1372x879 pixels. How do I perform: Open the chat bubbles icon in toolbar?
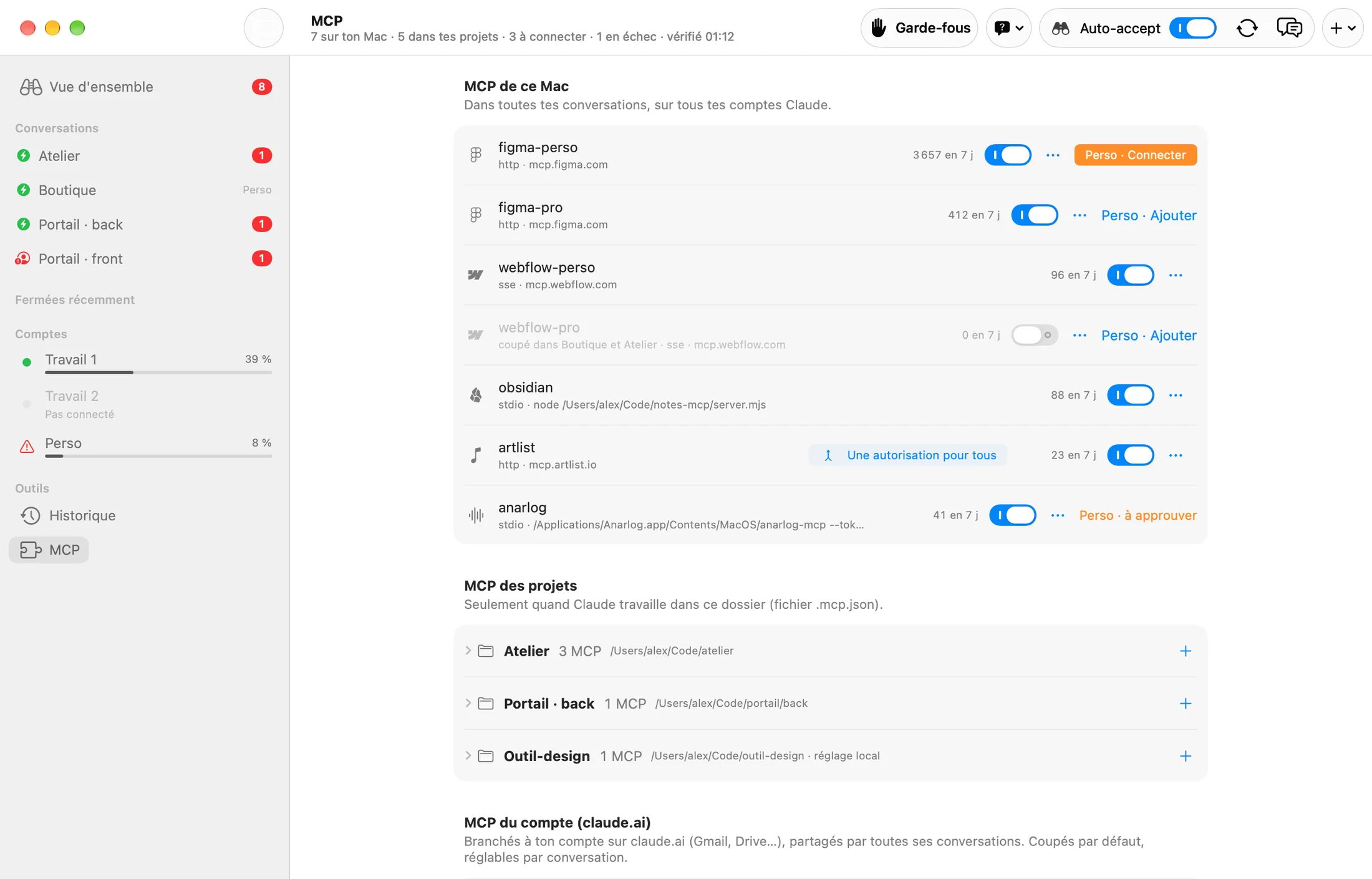click(1289, 28)
